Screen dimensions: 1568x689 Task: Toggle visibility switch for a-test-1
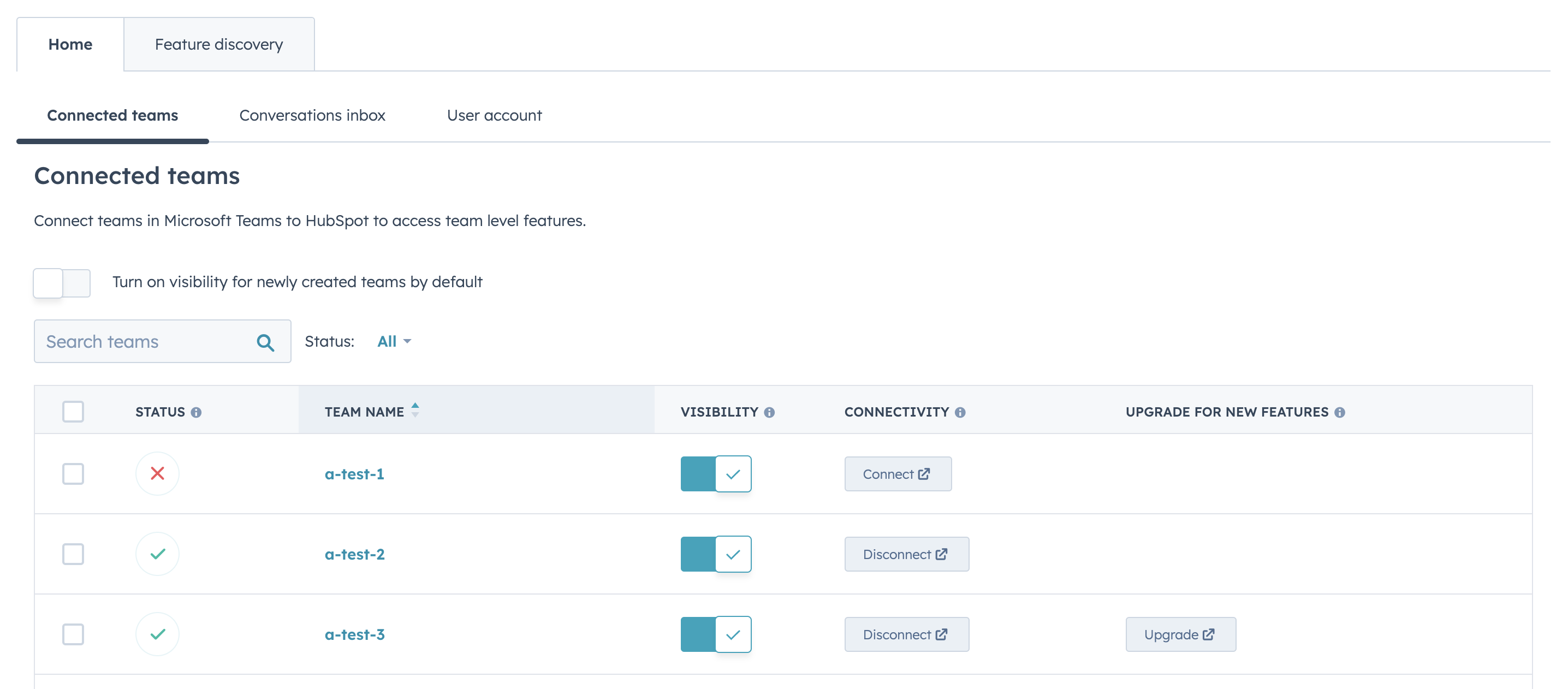(715, 473)
